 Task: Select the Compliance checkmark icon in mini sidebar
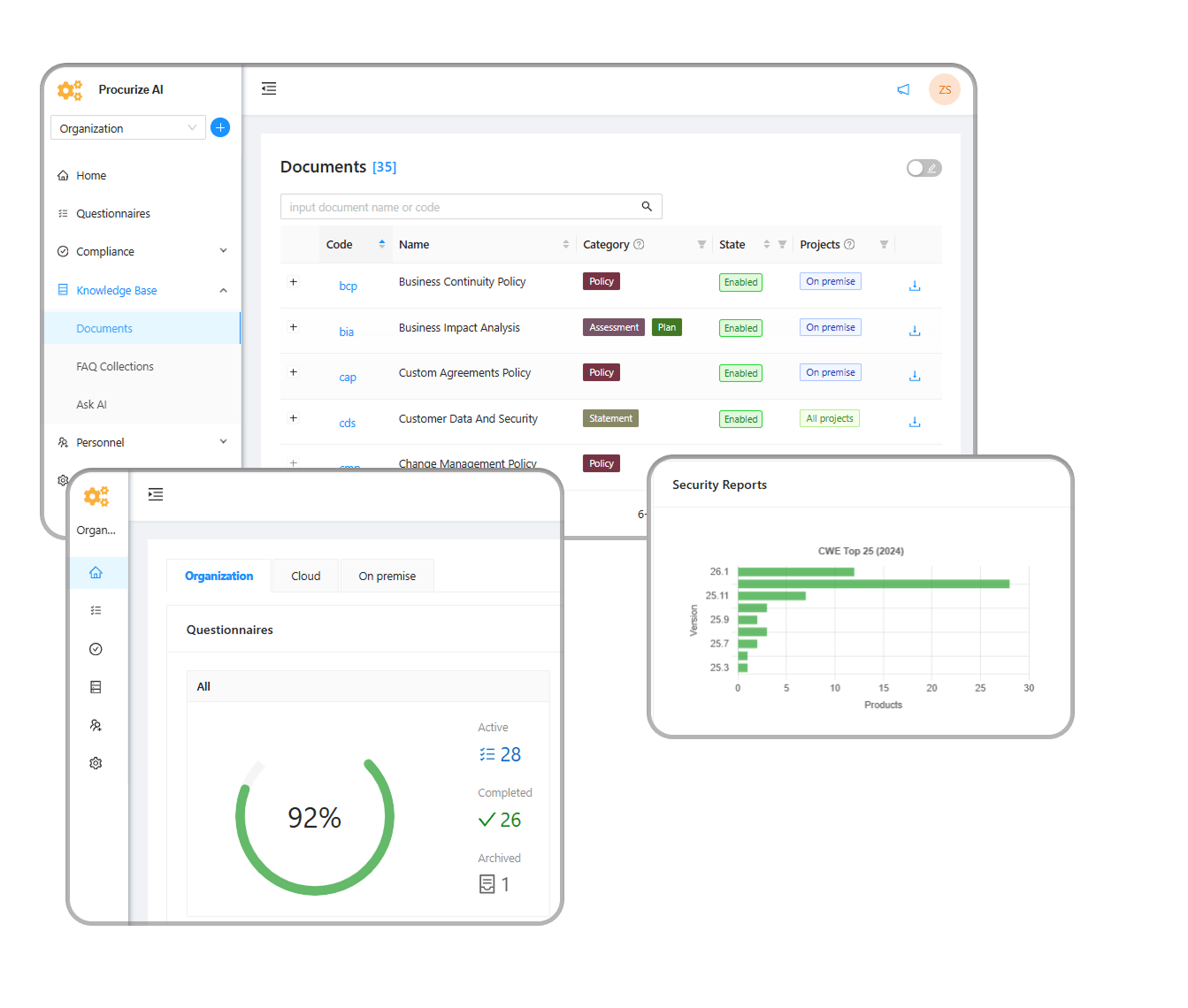[x=96, y=648]
